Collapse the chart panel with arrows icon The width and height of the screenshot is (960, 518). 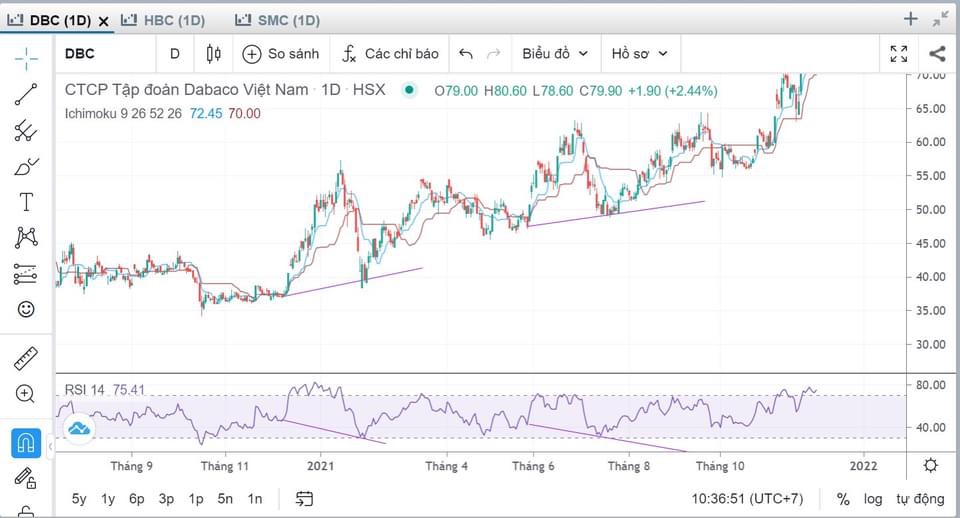940,19
